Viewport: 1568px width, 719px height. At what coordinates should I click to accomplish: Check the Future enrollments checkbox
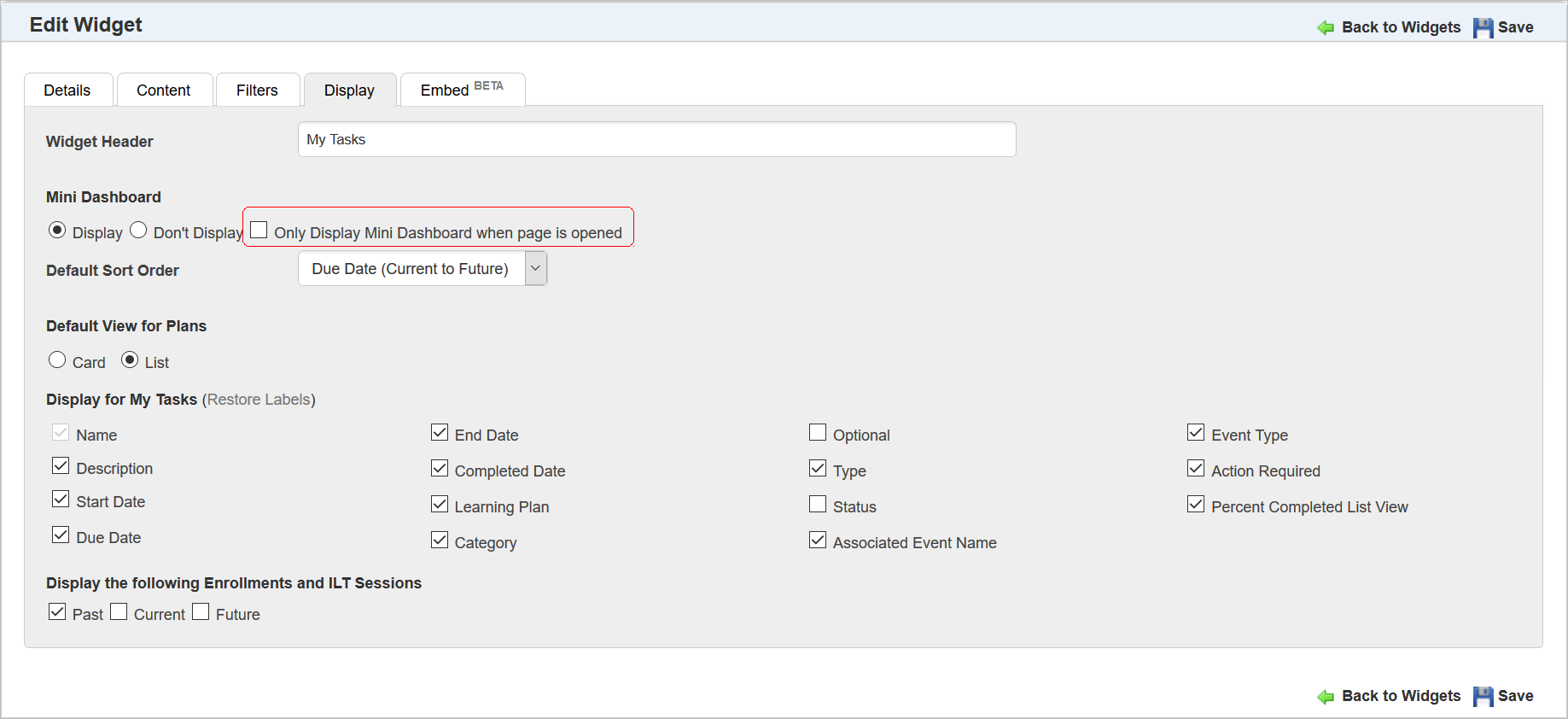coord(201,612)
